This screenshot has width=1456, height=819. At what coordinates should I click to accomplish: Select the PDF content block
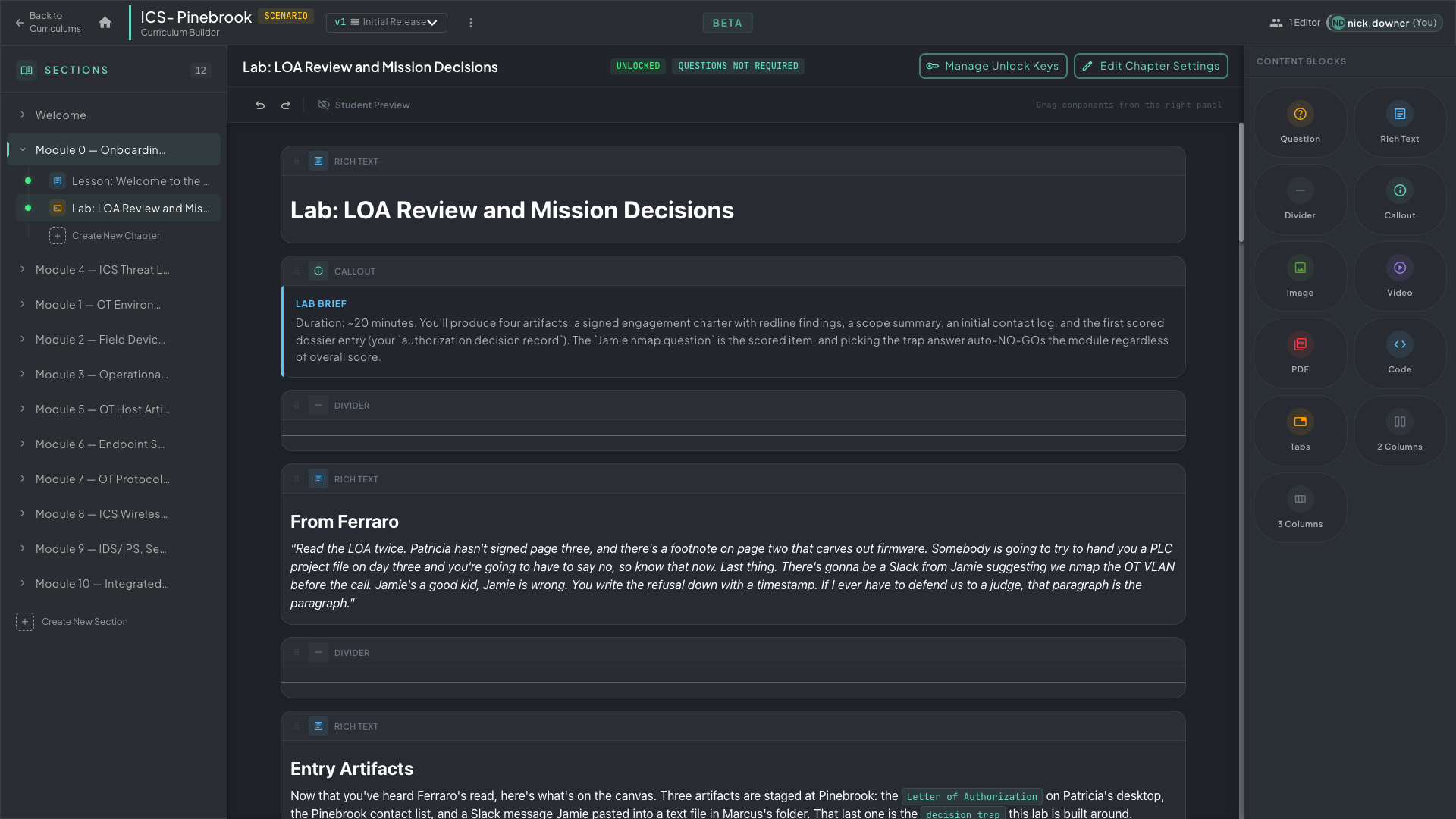(x=1300, y=353)
